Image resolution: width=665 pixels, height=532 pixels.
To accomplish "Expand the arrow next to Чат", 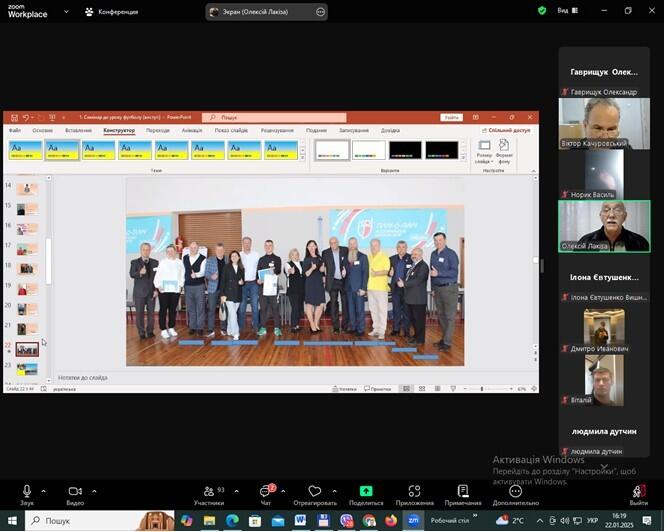I will (x=283, y=491).
